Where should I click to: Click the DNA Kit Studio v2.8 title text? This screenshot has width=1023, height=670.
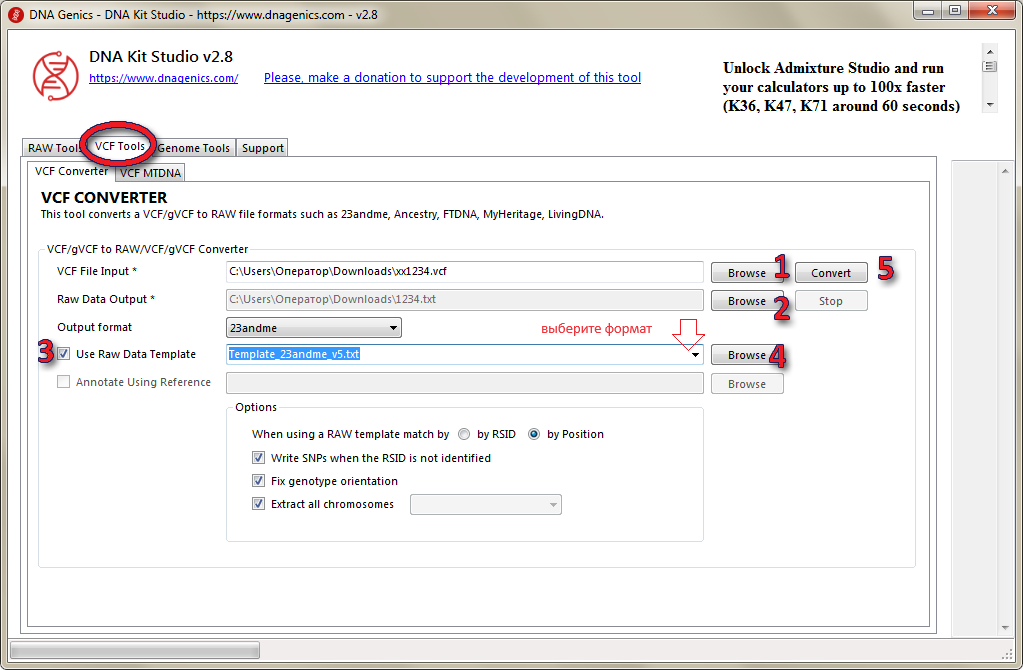[160, 57]
